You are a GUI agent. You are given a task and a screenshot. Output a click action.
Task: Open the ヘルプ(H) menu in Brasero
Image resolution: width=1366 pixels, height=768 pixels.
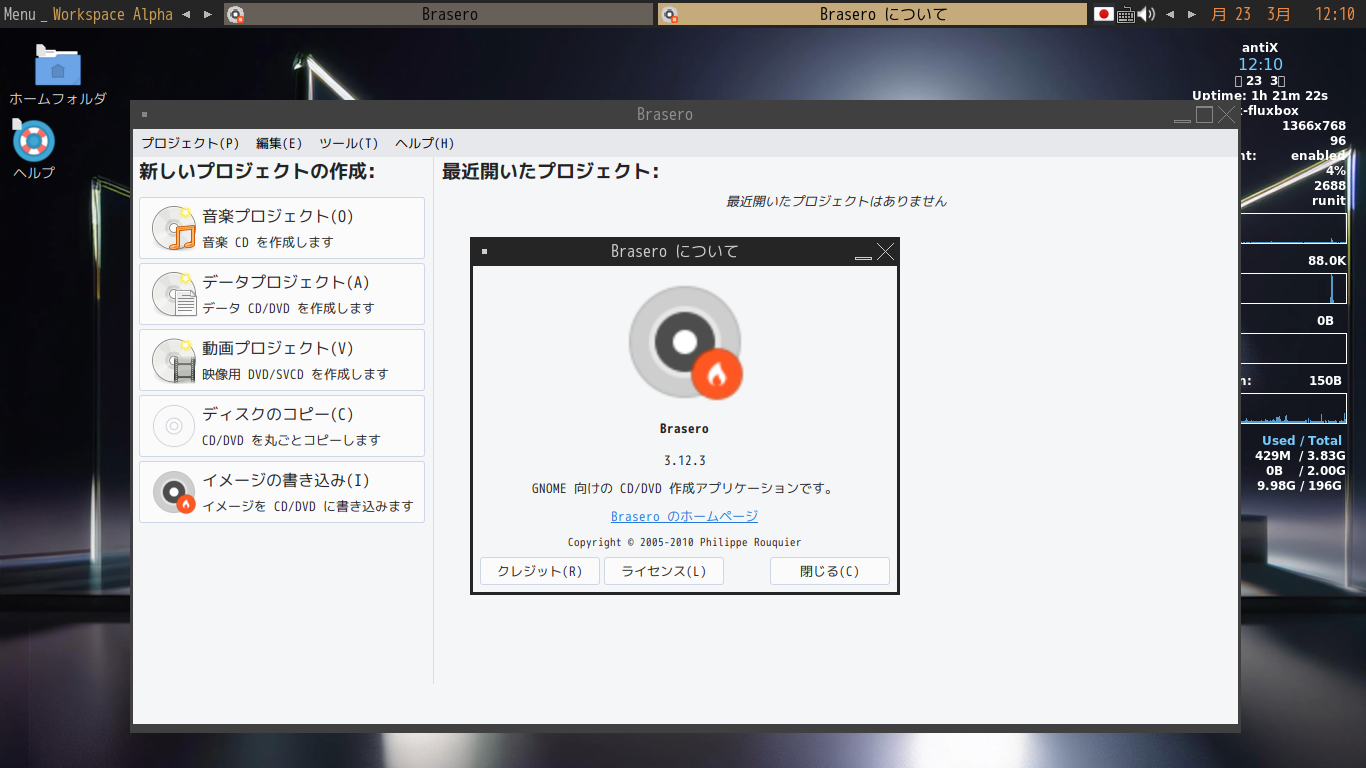(x=425, y=143)
